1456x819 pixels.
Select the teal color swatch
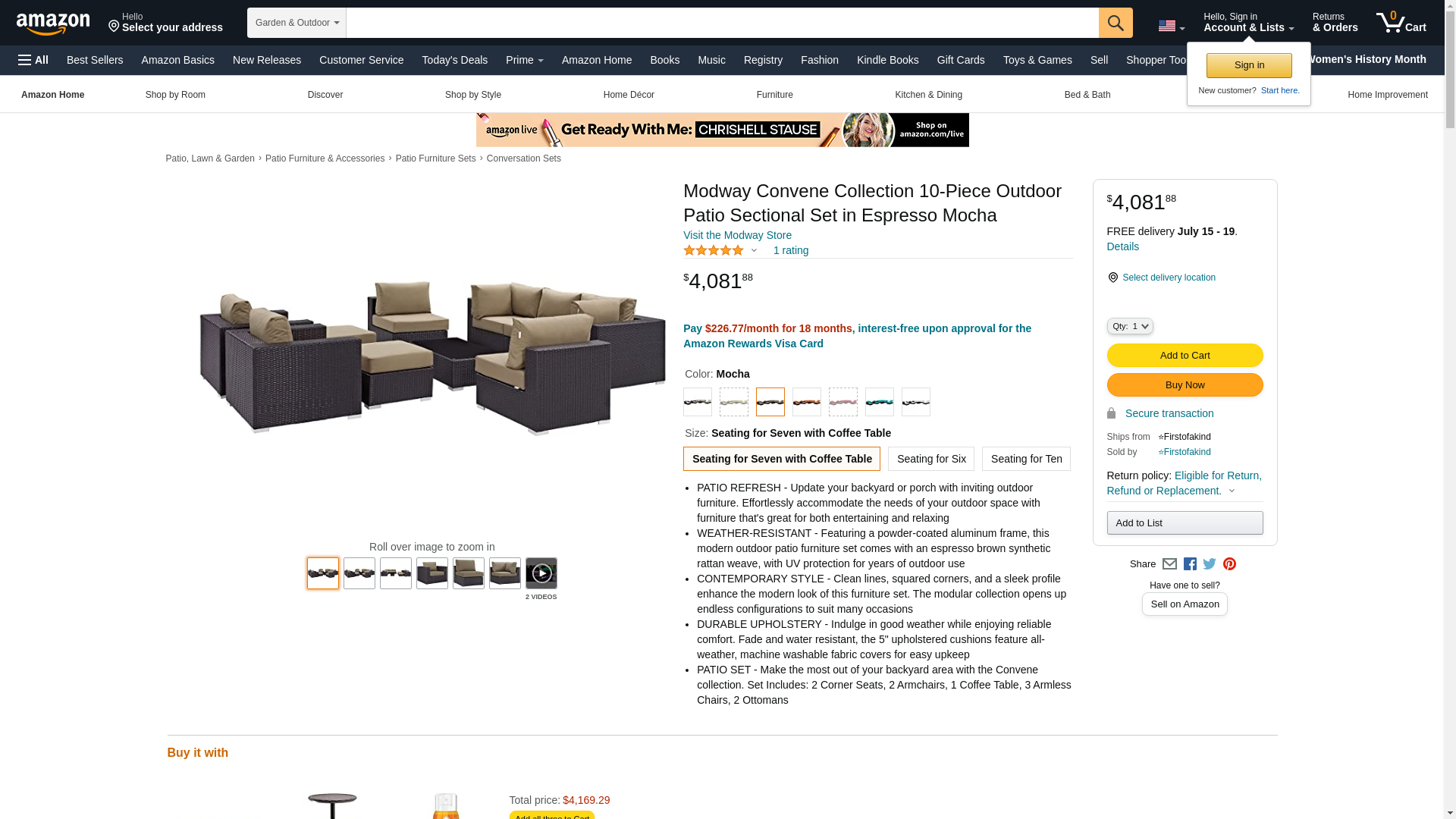pyautogui.click(x=880, y=402)
